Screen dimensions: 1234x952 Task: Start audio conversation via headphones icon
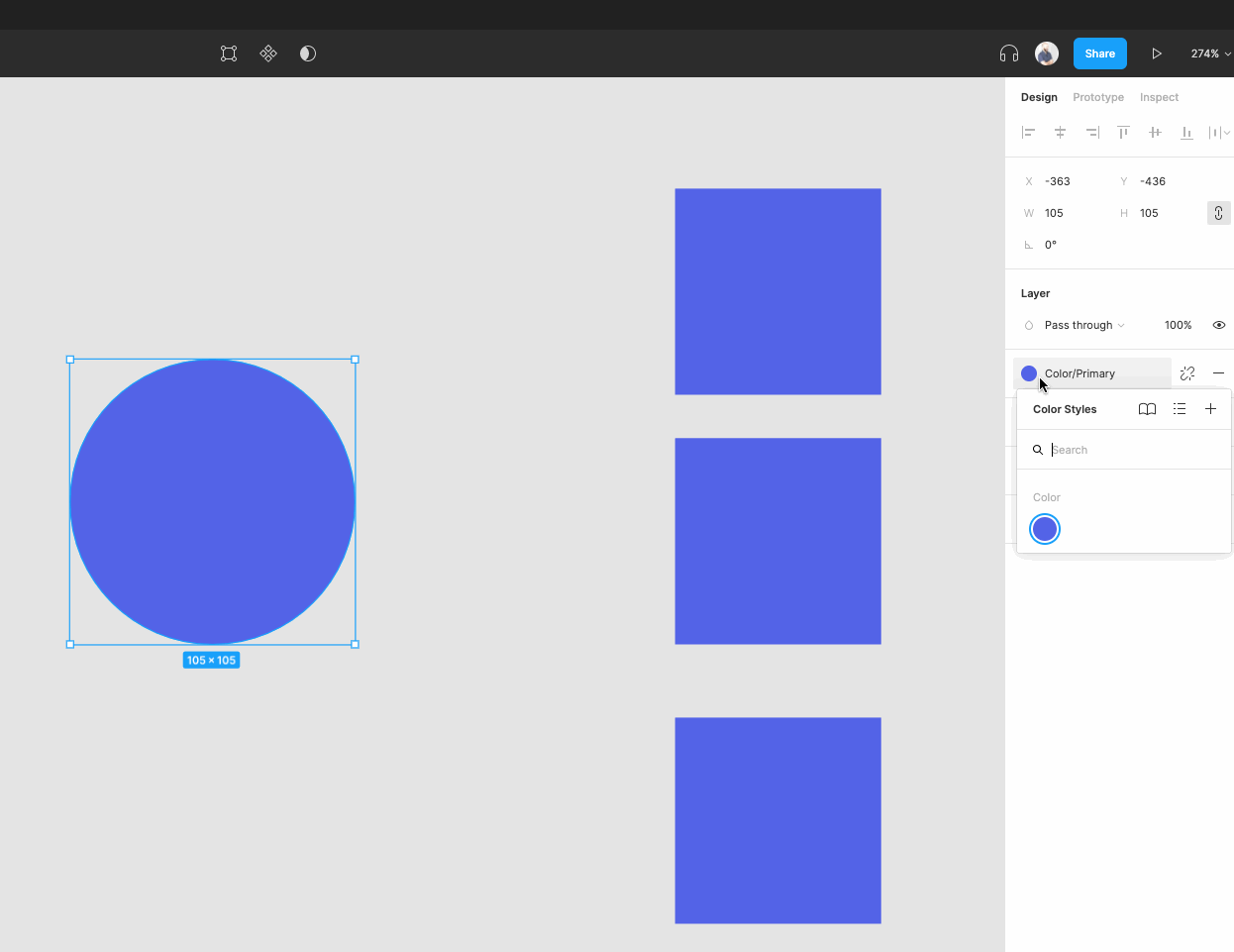pyautogui.click(x=1009, y=53)
